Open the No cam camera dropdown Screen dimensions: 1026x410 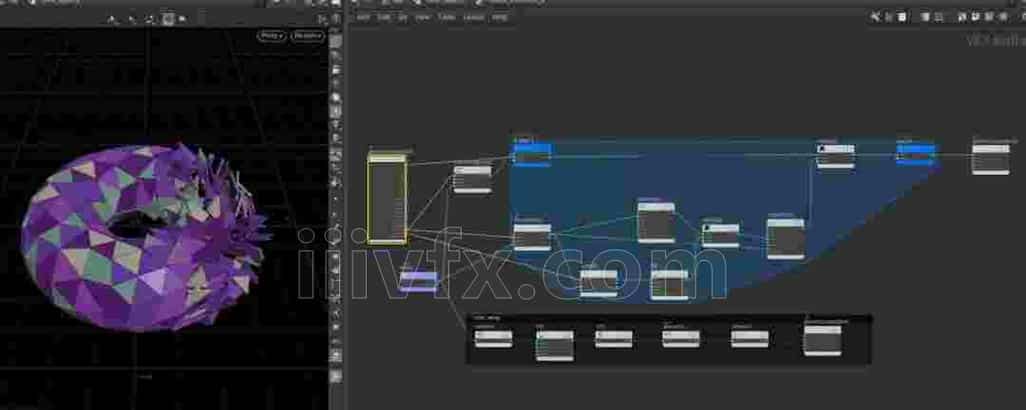(307, 36)
